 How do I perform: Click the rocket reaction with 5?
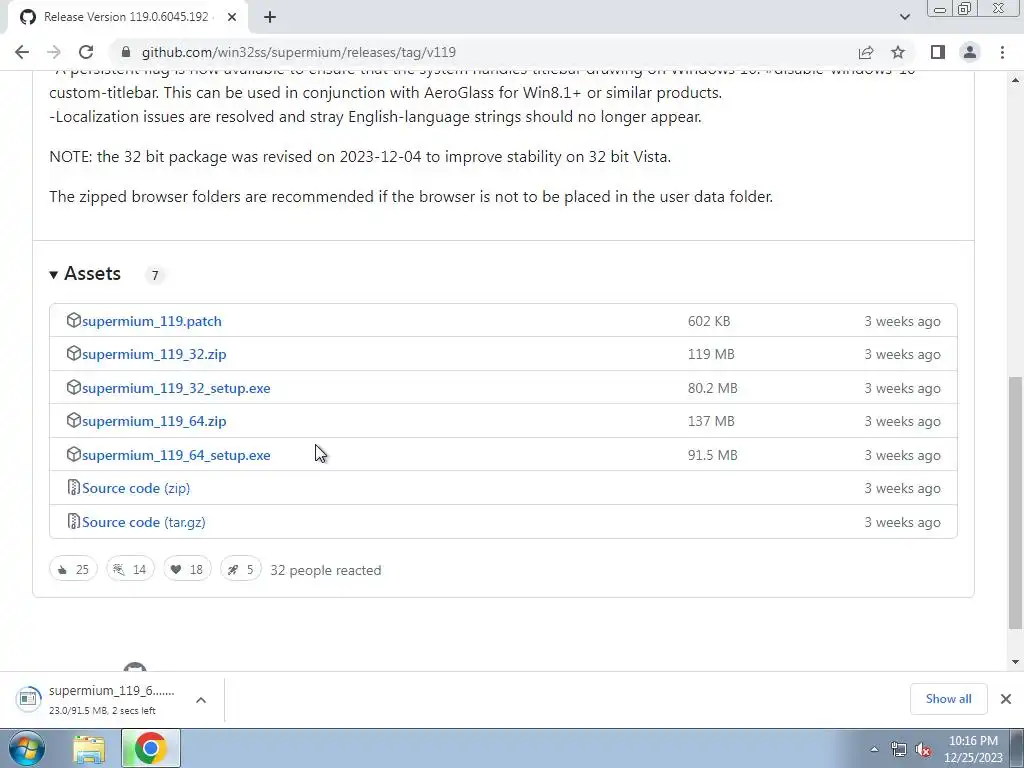click(240, 569)
